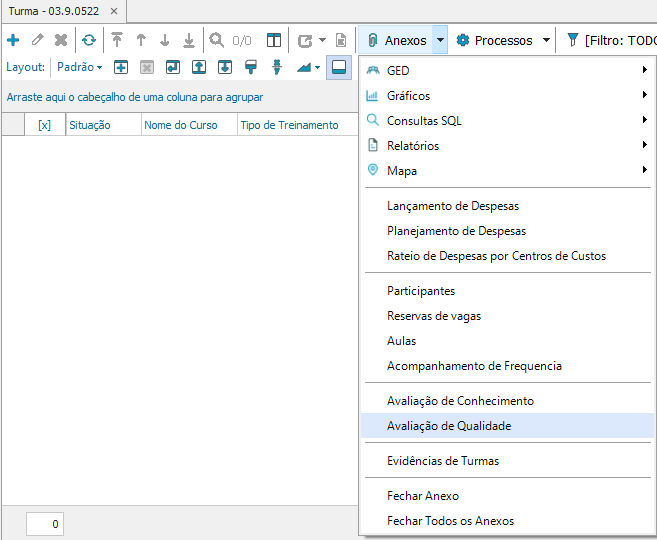
Task: Click the blue plus add record icon
Action: pos(13,41)
